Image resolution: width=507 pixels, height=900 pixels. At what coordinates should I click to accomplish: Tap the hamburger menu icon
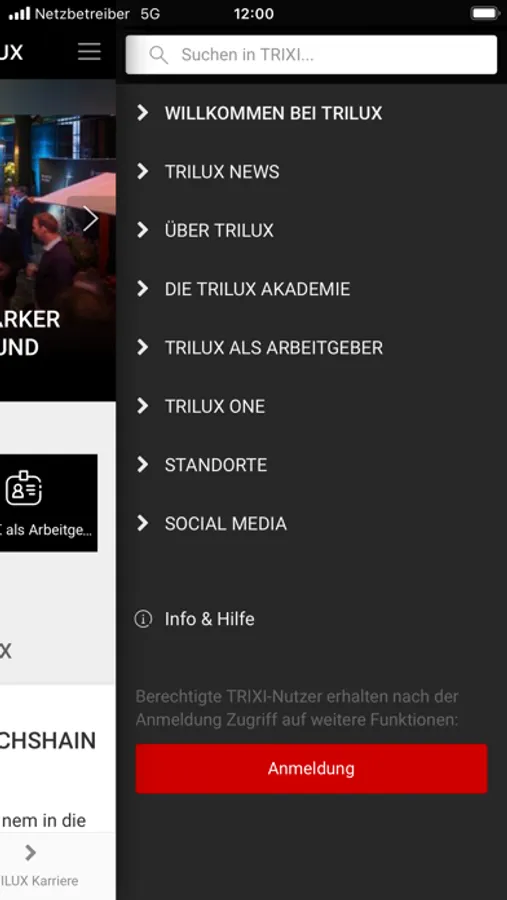pos(90,52)
